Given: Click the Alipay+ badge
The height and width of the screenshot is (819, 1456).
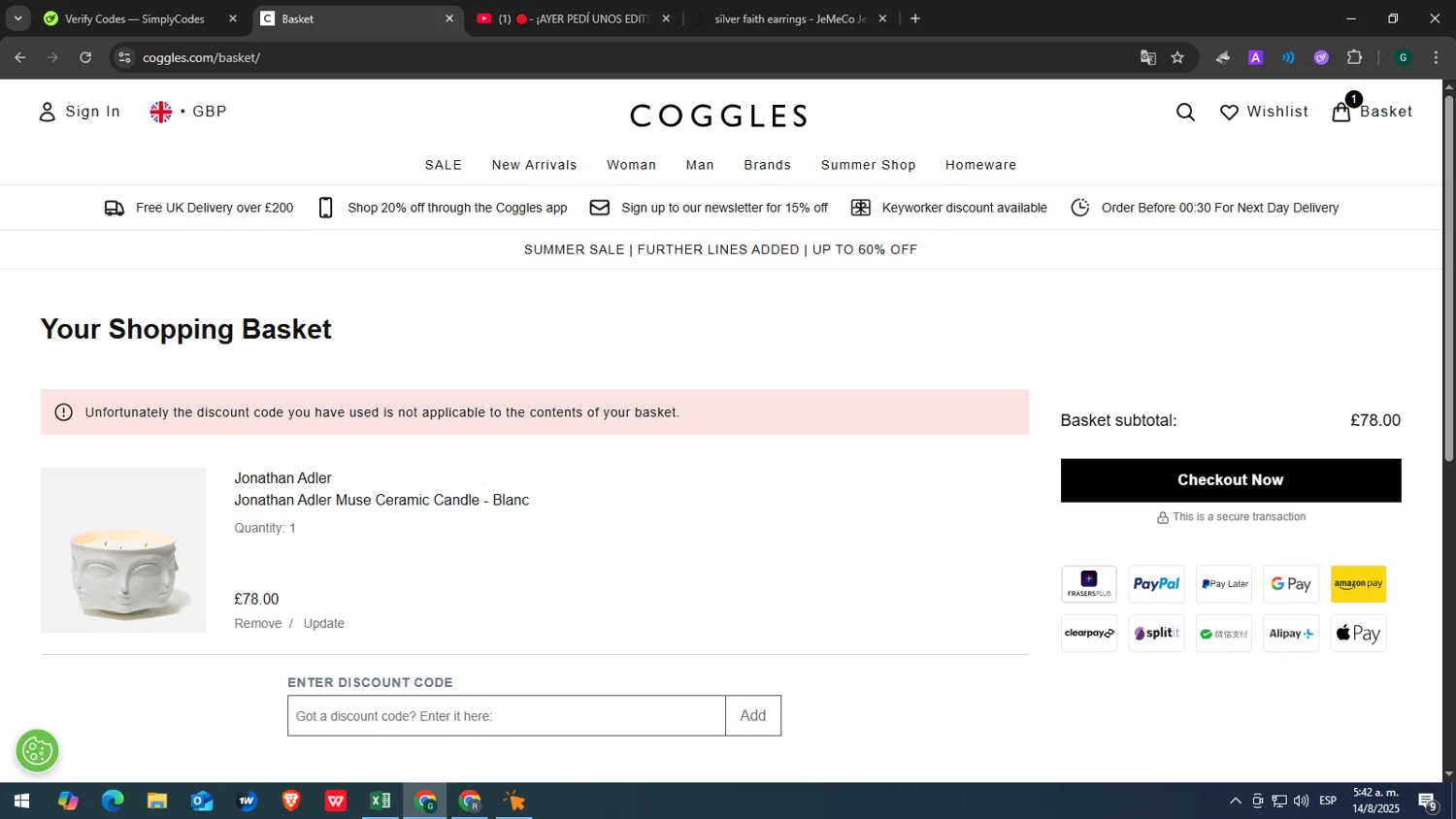Looking at the screenshot, I should [1291, 634].
